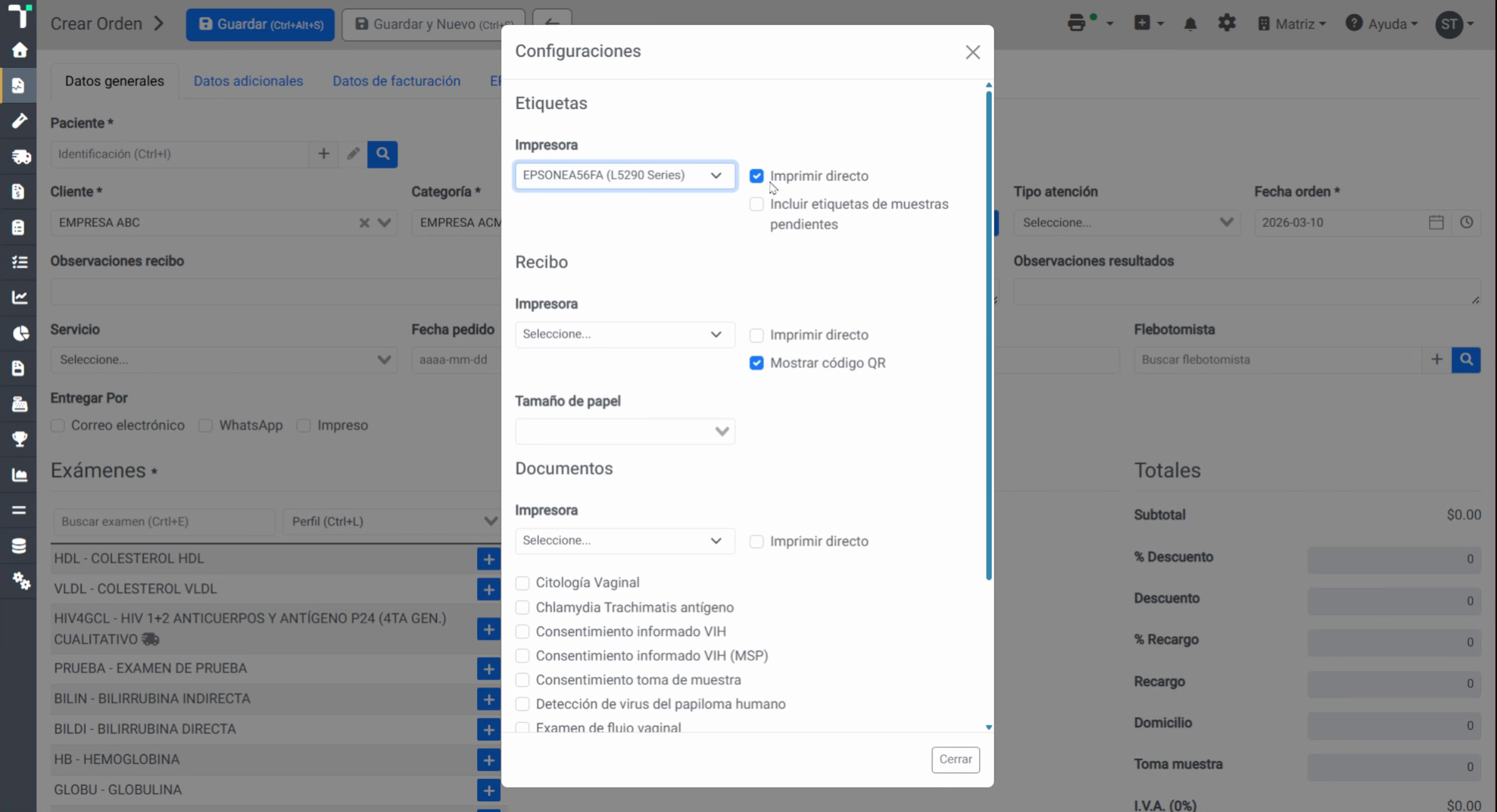Expand the Ayuda help menu
The height and width of the screenshot is (812, 1497).
pyautogui.click(x=1382, y=24)
